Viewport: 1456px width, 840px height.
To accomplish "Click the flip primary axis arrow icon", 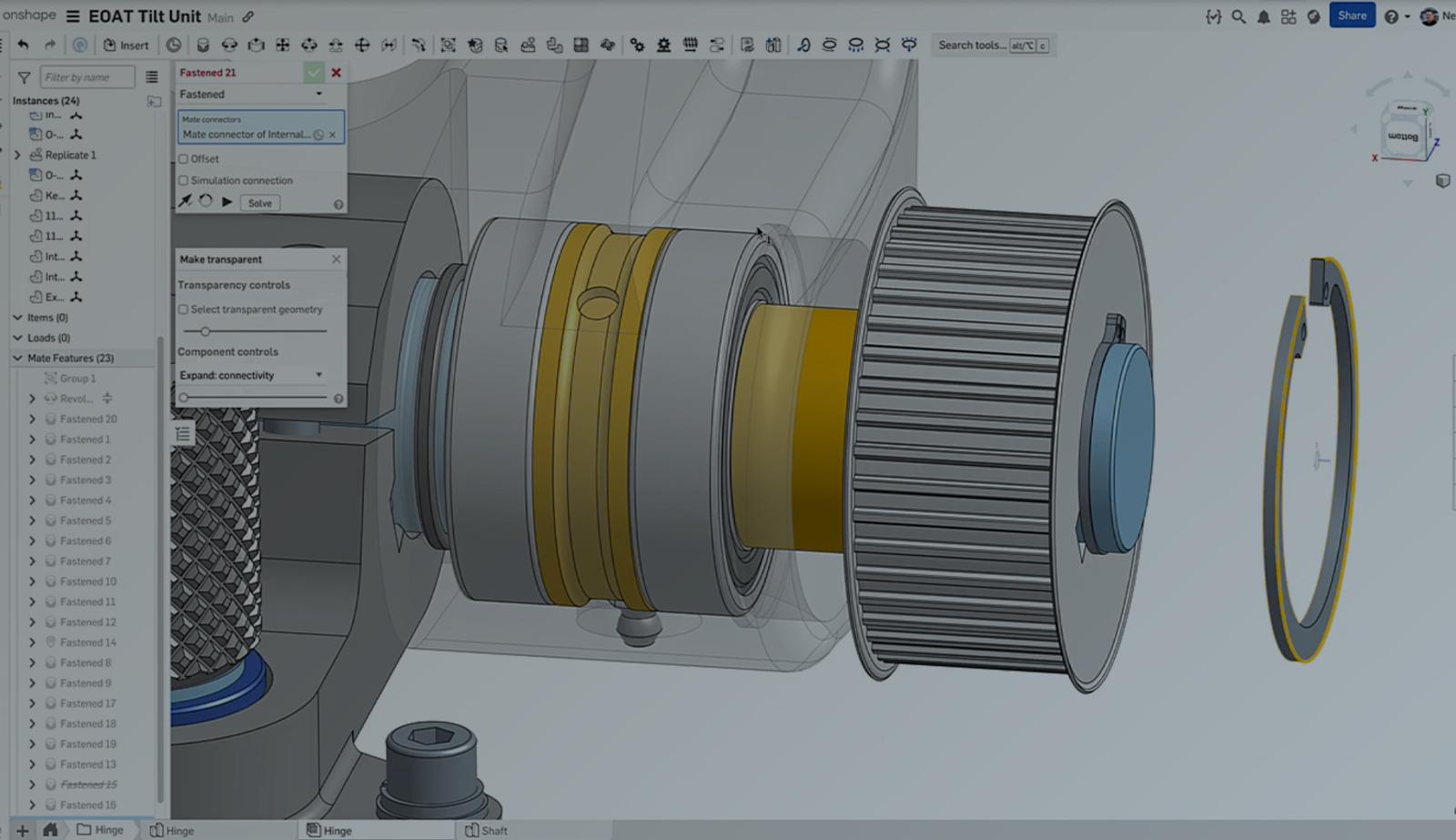I will [x=185, y=202].
